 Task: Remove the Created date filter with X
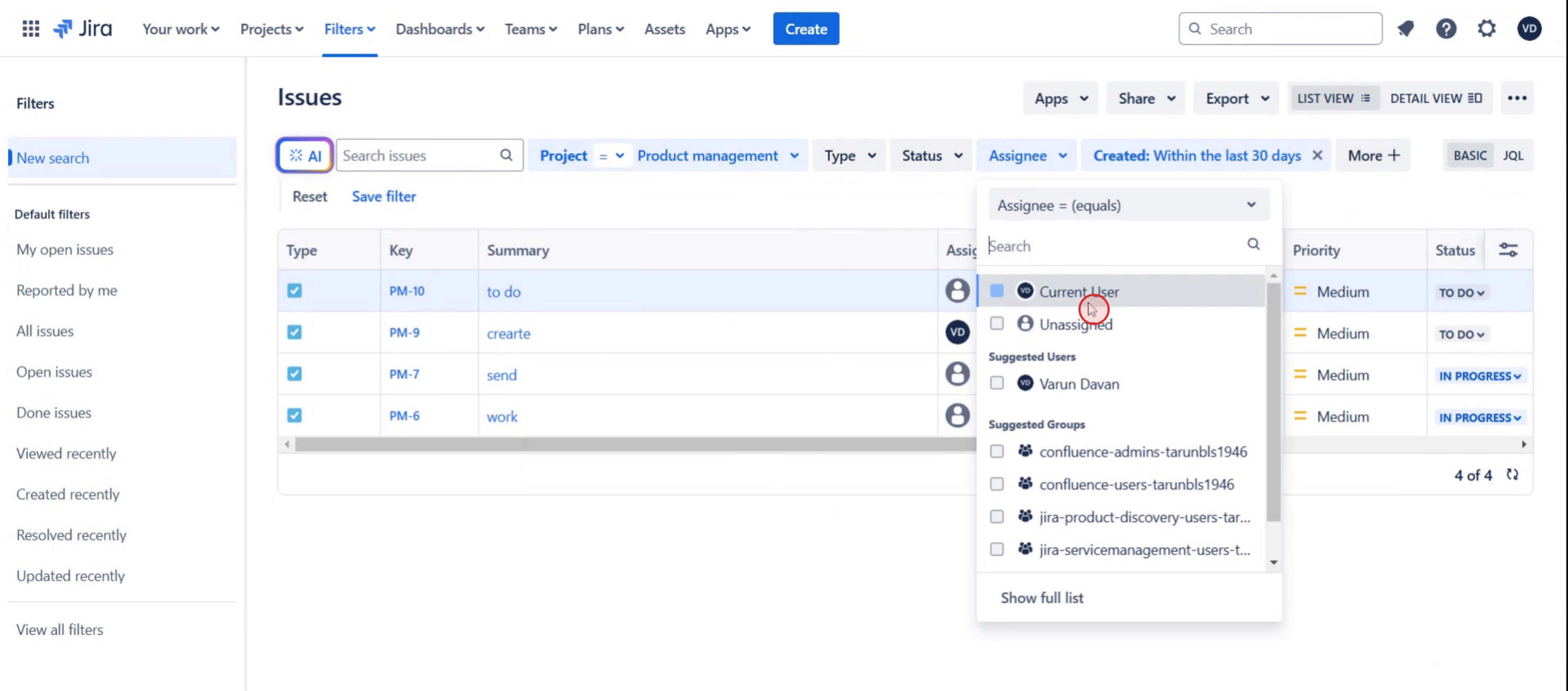(x=1317, y=155)
